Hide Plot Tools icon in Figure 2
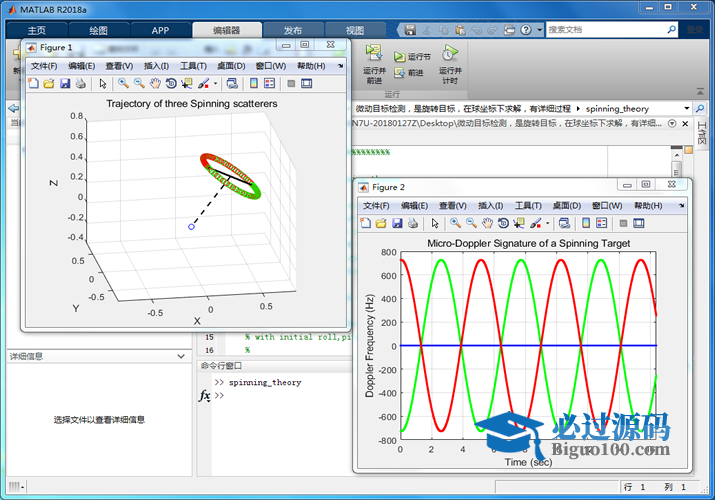The height and width of the screenshot is (500, 715). click(x=623, y=223)
